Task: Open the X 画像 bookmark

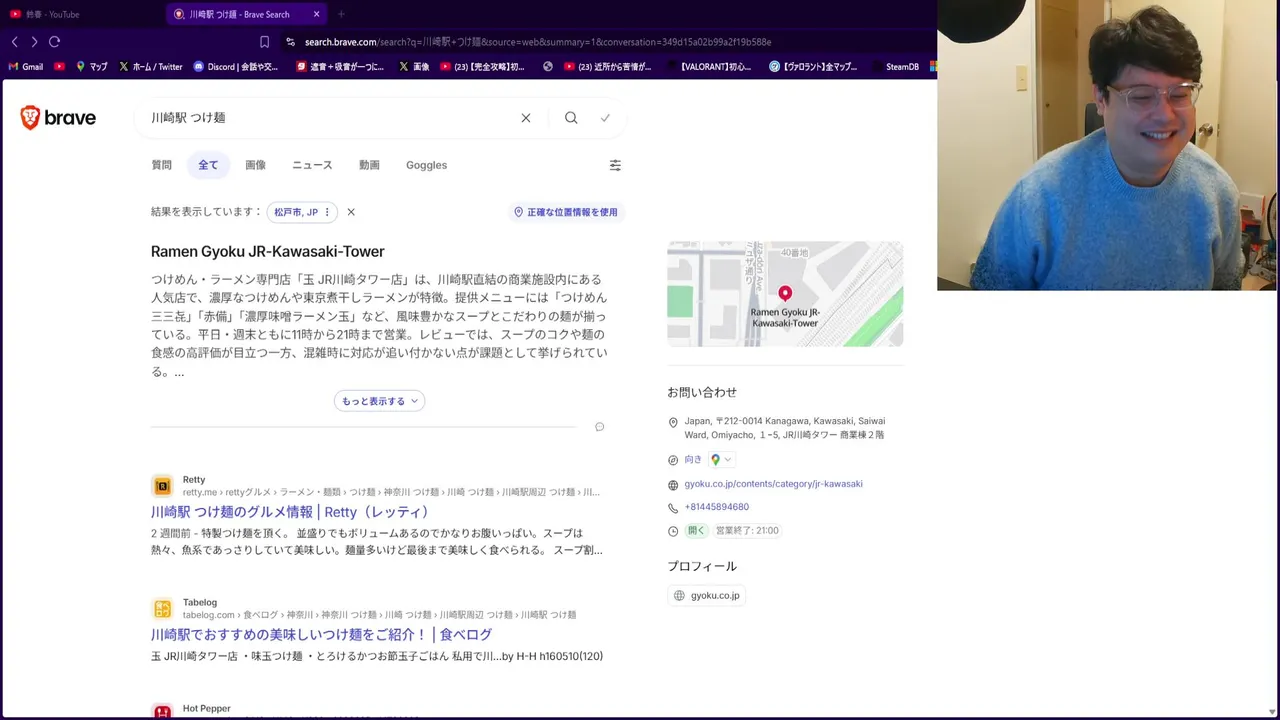Action: tap(414, 67)
